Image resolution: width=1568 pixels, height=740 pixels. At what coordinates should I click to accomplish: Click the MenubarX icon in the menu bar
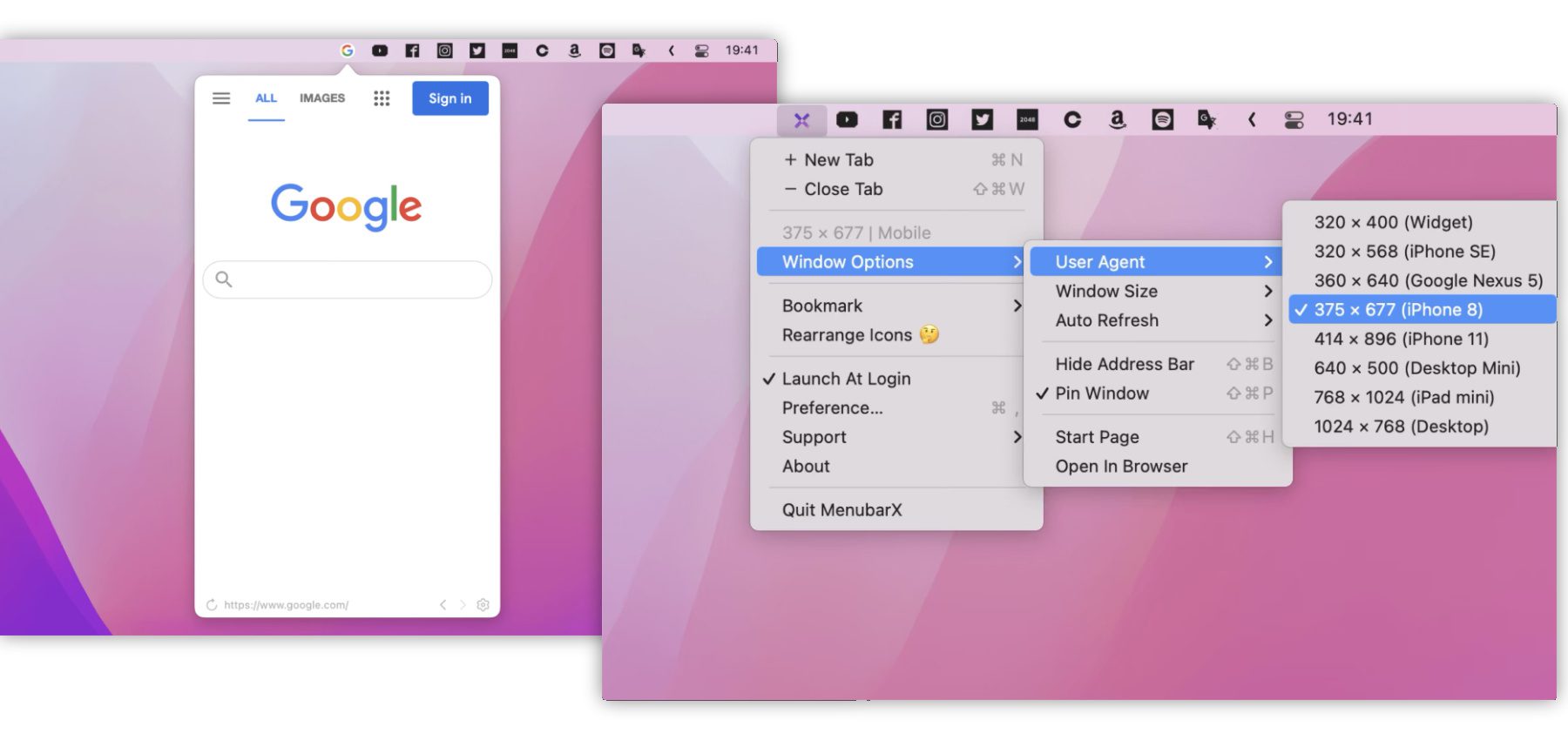click(801, 120)
